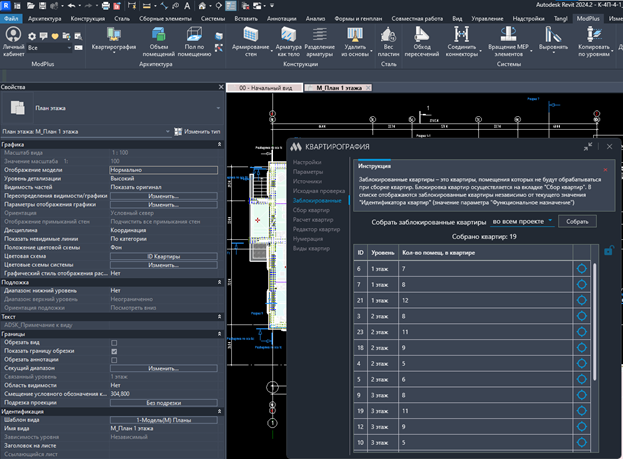Click Изменить for Переопределения видимости/графики
Viewport: 623px width, 459px height.
click(164, 196)
